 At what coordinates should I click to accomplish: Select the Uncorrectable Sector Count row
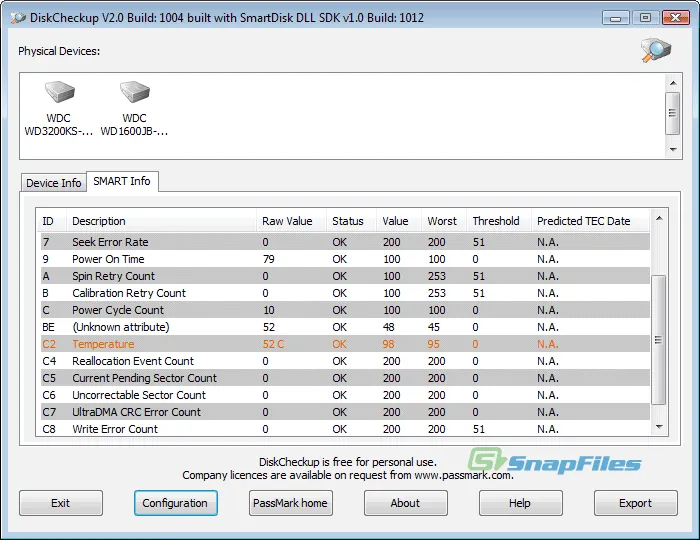pos(345,395)
